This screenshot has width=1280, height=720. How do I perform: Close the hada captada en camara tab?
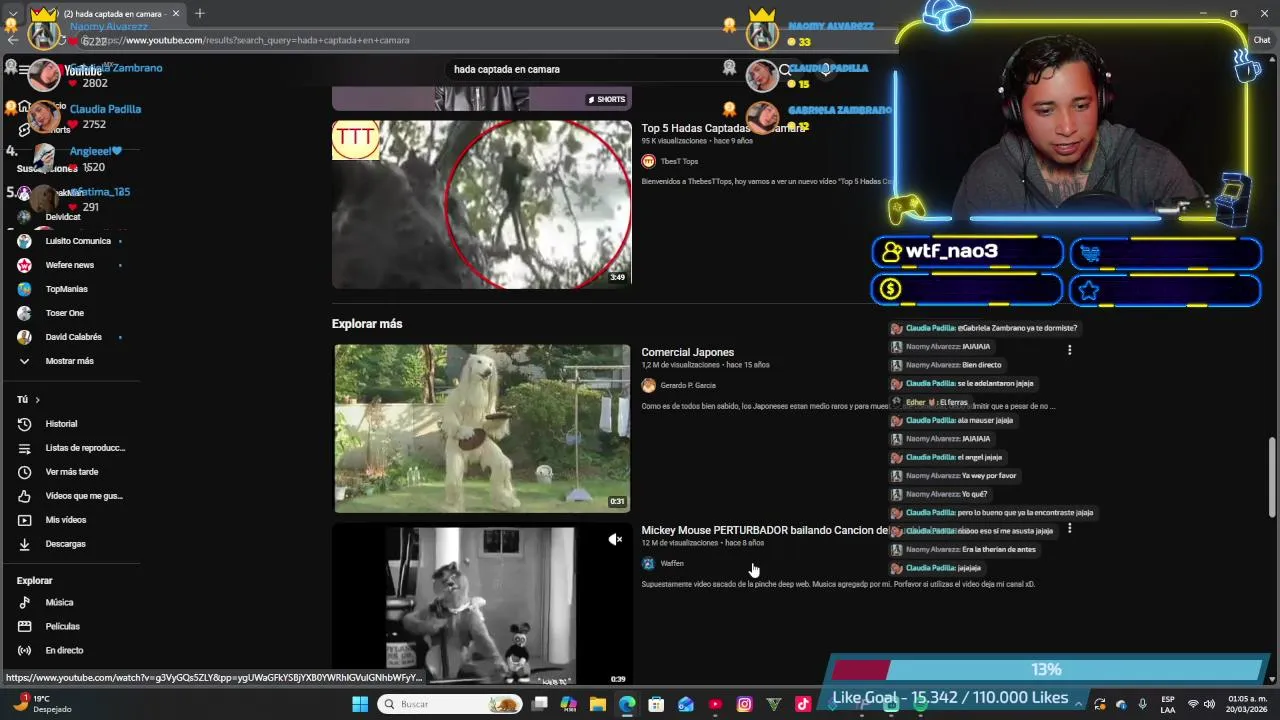176,14
